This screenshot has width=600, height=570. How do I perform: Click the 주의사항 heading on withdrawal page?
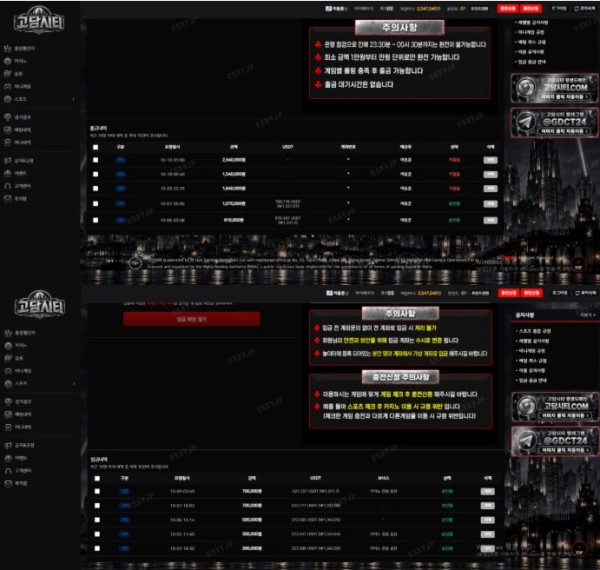tap(399, 28)
